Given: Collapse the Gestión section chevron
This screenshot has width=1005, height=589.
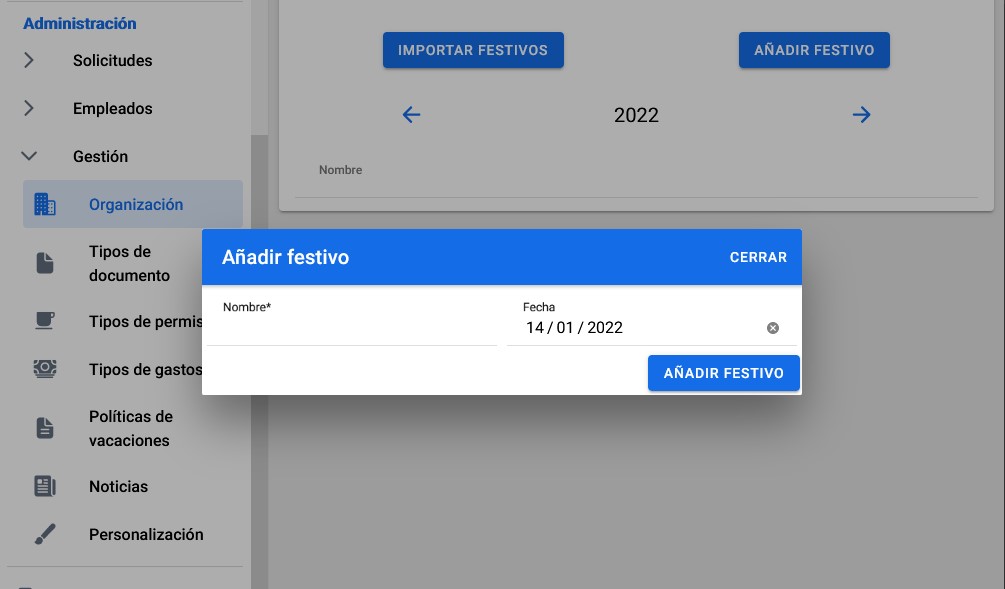Looking at the screenshot, I should coord(29,156).
